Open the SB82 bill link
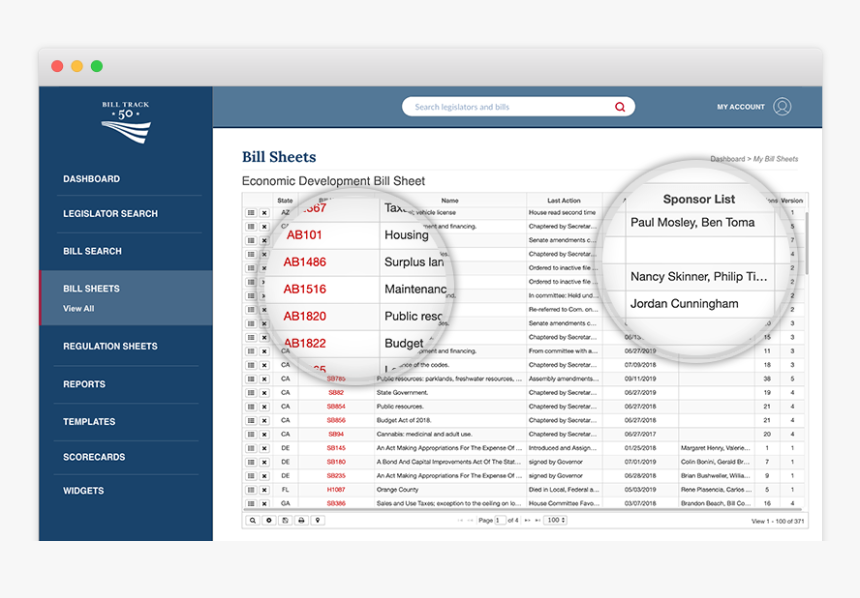 point(336,393)
